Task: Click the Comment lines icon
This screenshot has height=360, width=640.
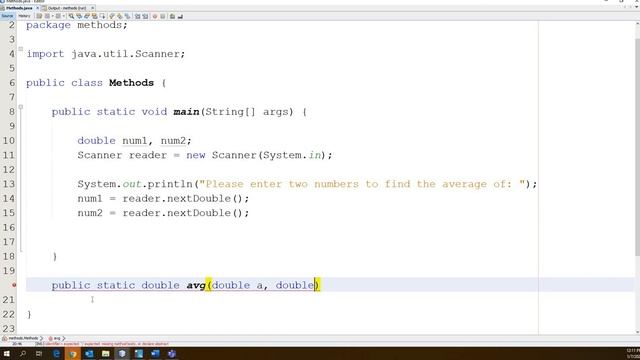Action: pos(172,16)
